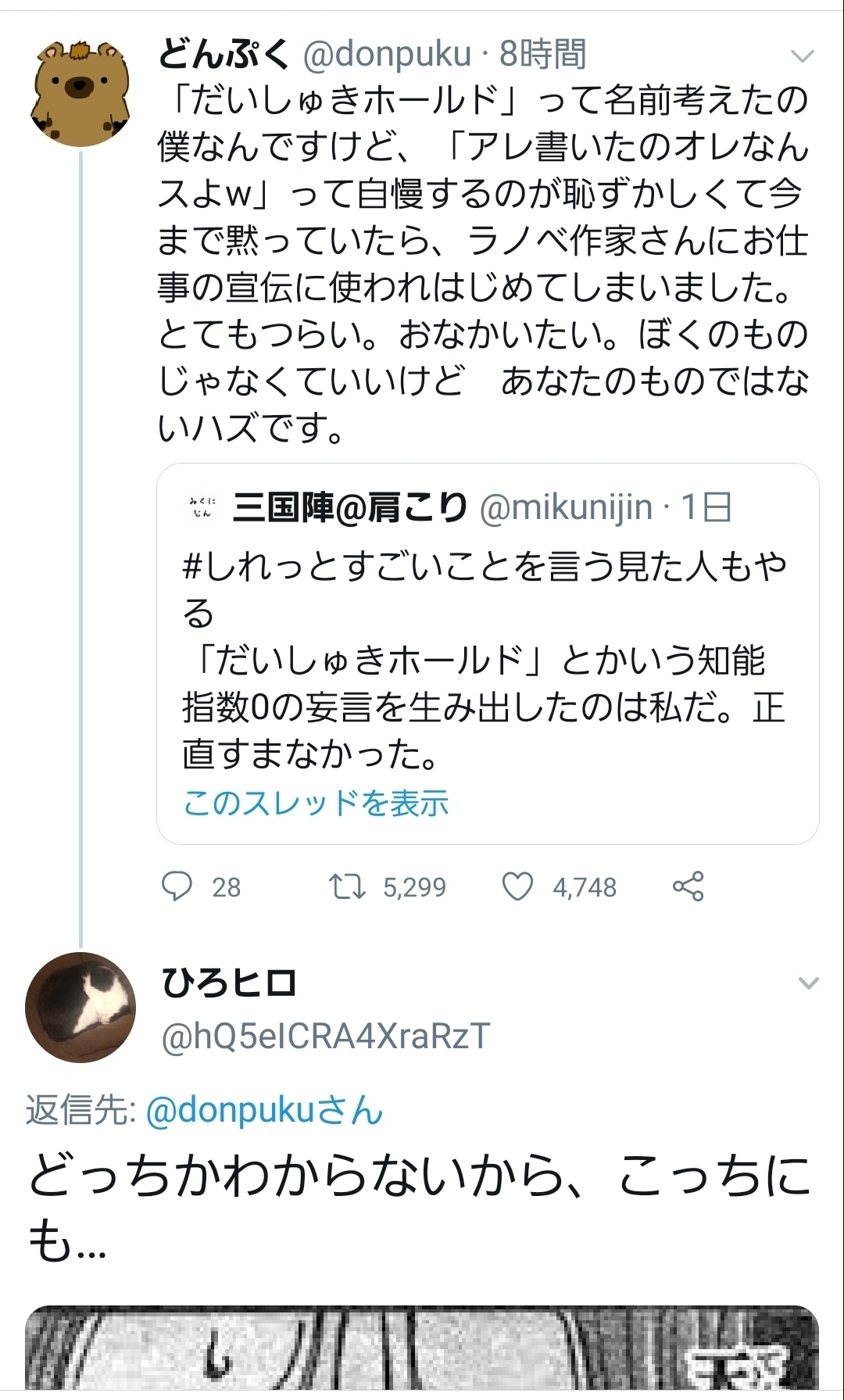Expand the donpuku tweet options chevron
The width and height of the screenshot is (844, 1400).
tap(803, 56)
